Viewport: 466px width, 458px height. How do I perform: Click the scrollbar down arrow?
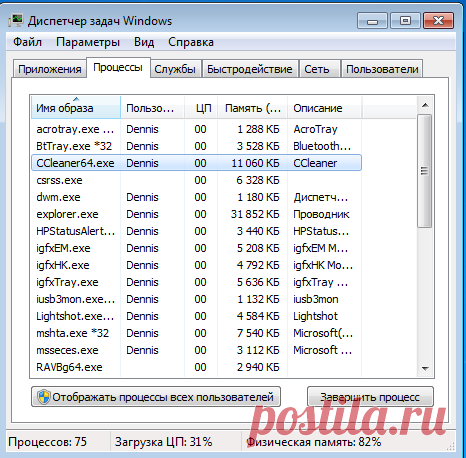(x=425, y=368)
